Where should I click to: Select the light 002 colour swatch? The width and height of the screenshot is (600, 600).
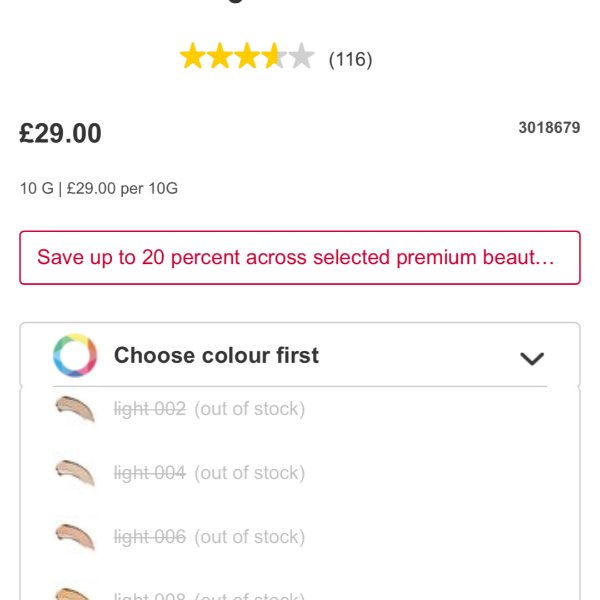click(x=75, y=409)
